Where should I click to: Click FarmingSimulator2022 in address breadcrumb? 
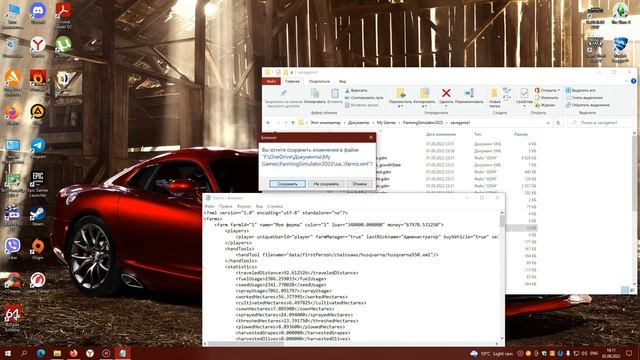[423, 122]
